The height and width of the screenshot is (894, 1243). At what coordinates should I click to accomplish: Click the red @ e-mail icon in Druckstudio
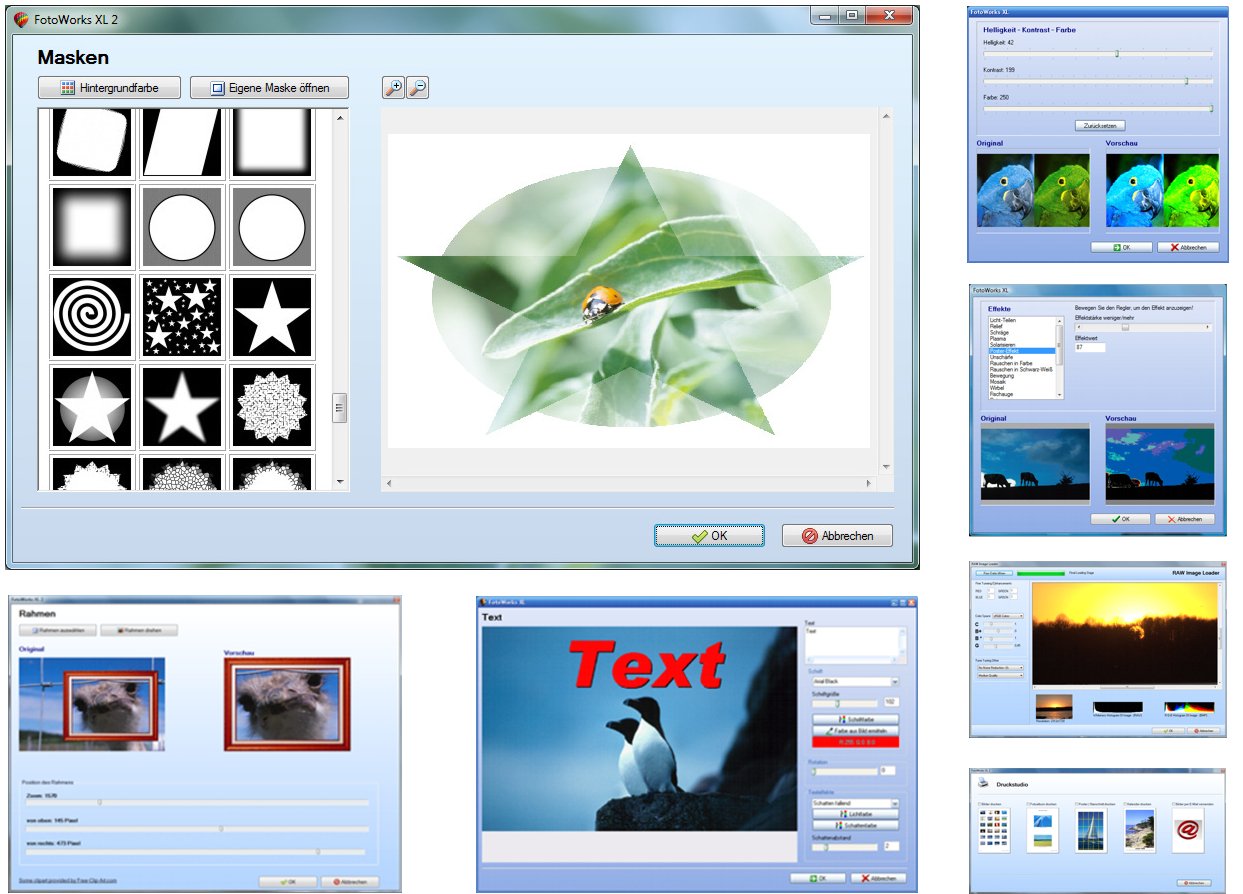pyautogui.click(x=1188, y=829)
